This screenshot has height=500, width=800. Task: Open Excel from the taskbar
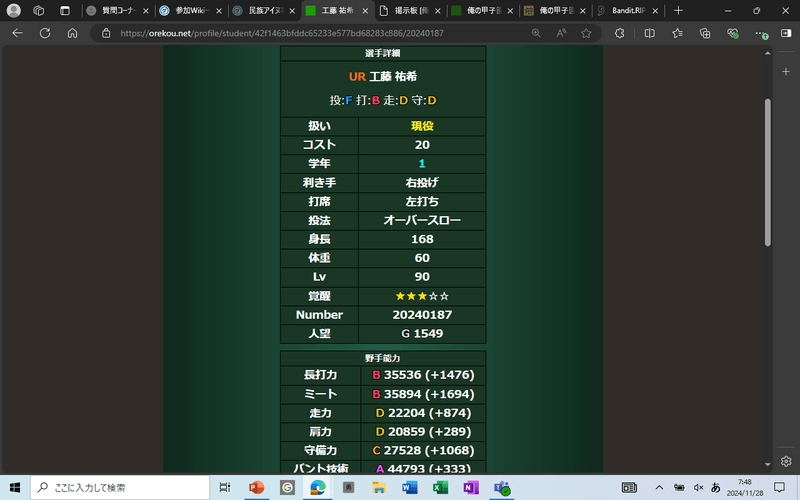439,487
